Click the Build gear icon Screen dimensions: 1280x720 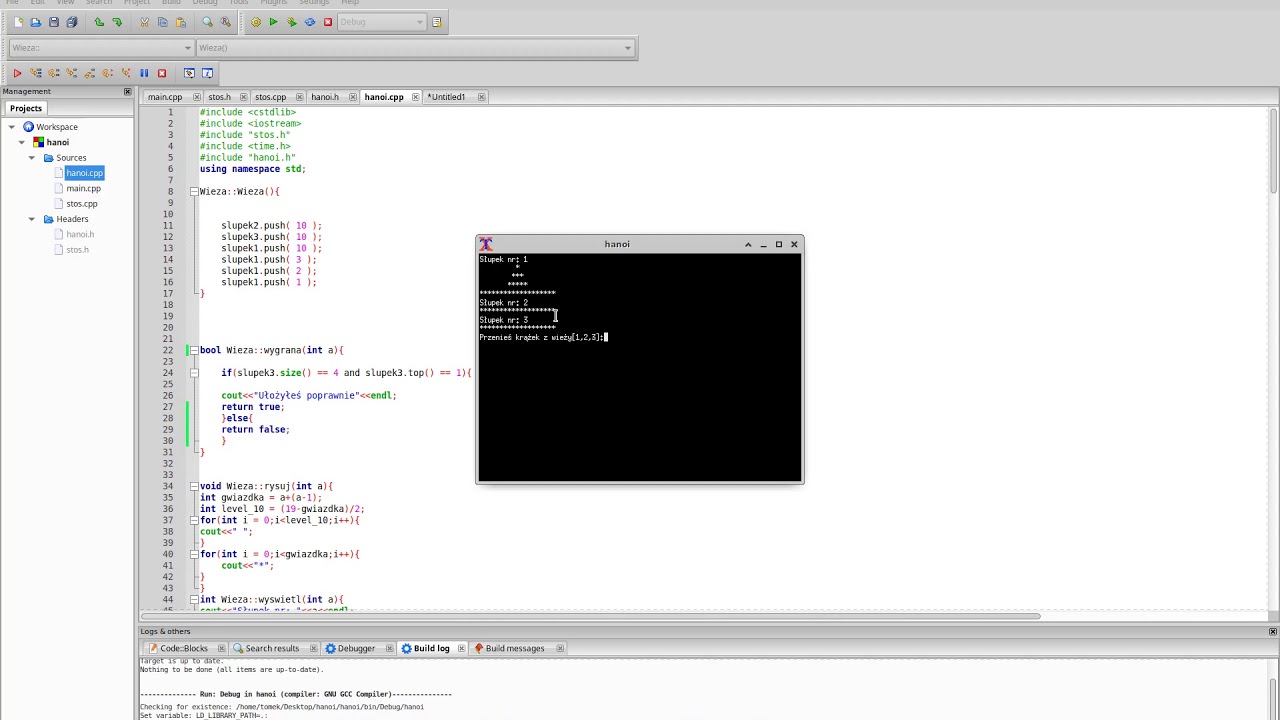(255, 22)
